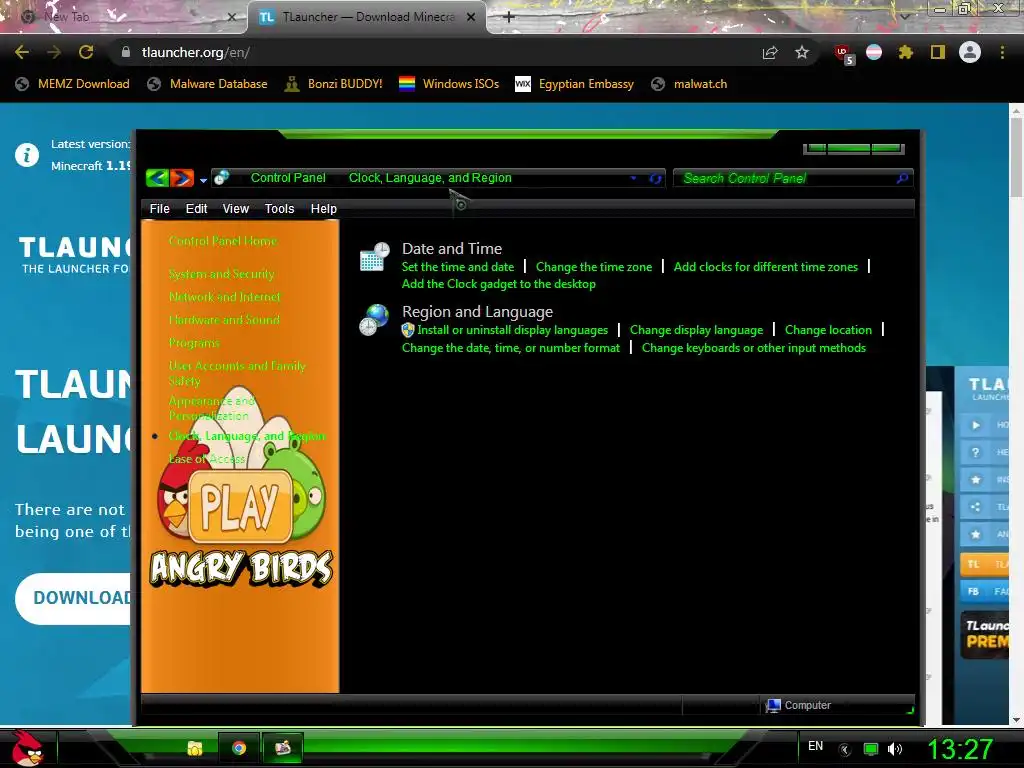1024x768 pixels.
Task: Open Appearance and Personalization category
Action: coord(212,408)
